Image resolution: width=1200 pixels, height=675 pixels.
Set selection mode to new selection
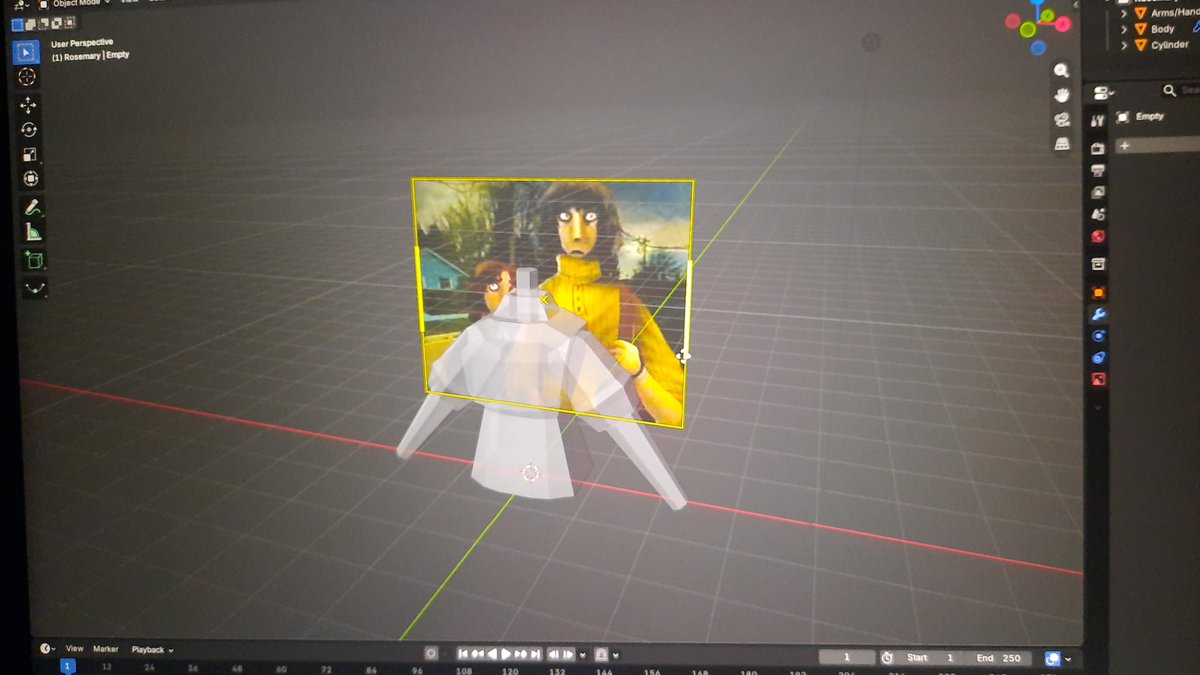tap(18, 23)
